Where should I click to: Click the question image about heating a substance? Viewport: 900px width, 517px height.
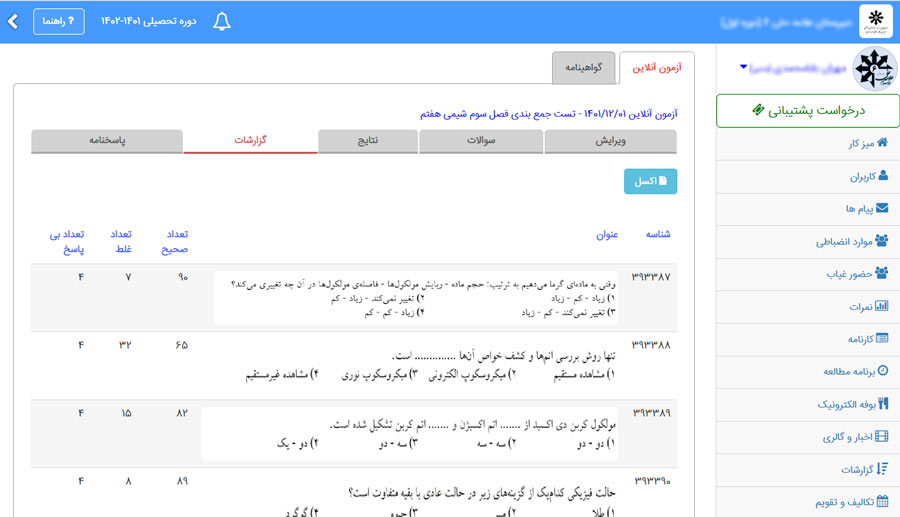pyautogui.click(x=416, y=298)
